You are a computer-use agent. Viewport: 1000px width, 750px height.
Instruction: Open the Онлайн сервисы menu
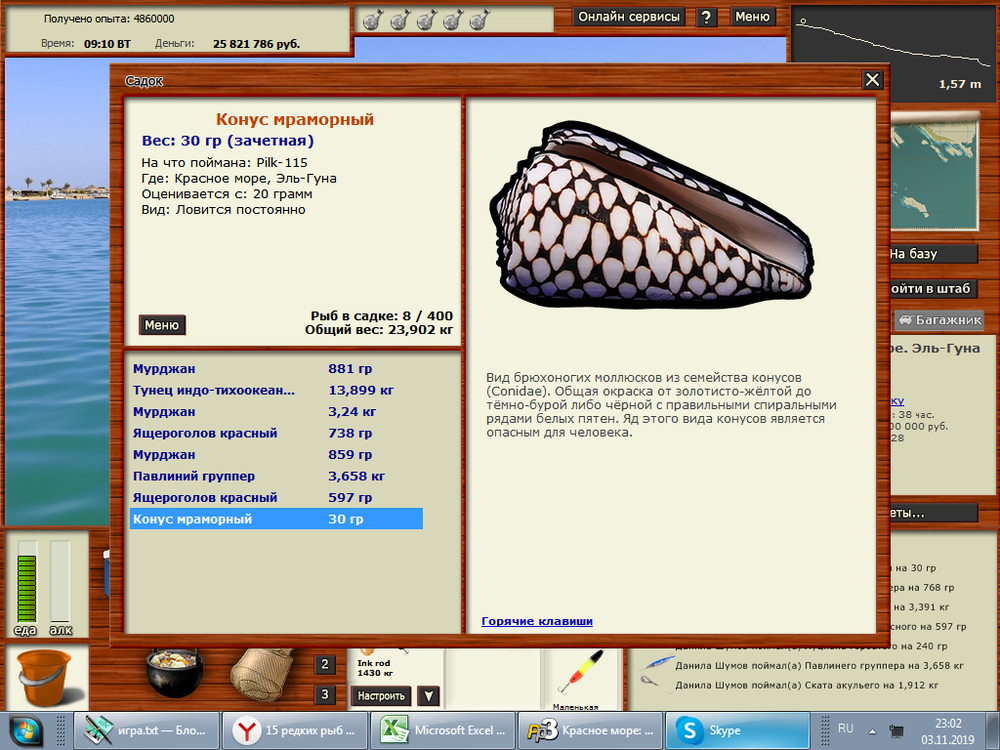(630, 17)
